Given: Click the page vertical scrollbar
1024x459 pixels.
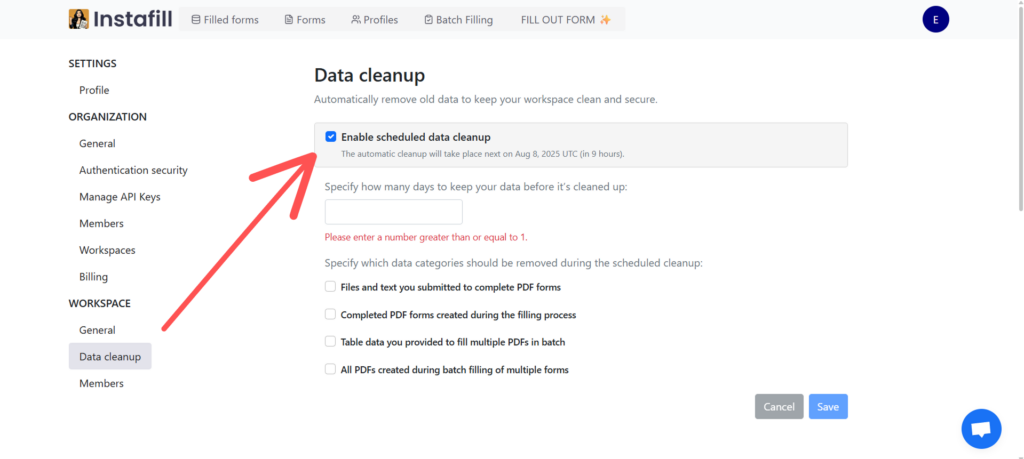Looking at the screenshot, I should tap(1019, 104).
